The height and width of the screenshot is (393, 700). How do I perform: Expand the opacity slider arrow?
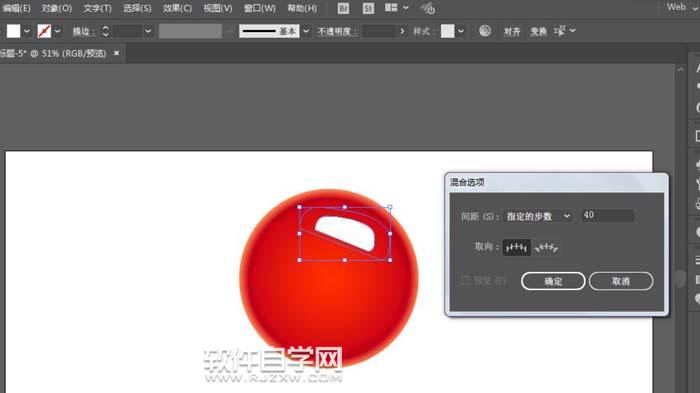tap(402, 31)
